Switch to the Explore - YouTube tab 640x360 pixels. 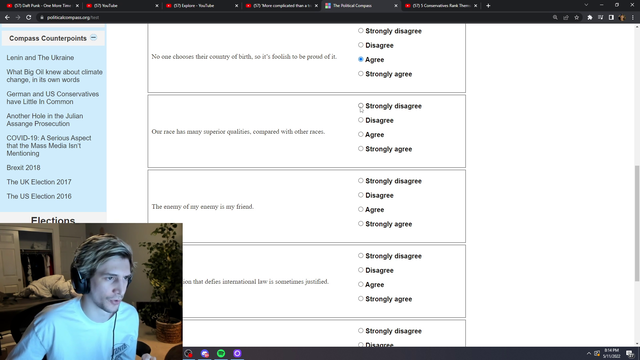click(202, 6)
